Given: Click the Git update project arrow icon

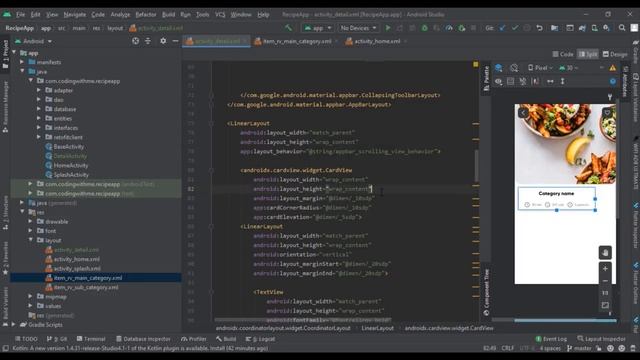Looking at the screenshot, I should pos(502,28).
